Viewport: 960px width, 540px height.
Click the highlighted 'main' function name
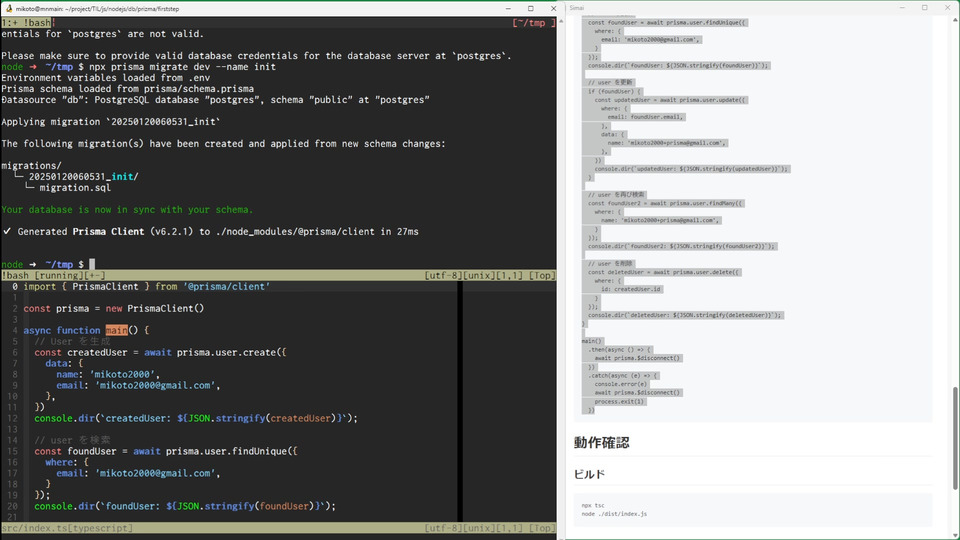tap(116, 330)
